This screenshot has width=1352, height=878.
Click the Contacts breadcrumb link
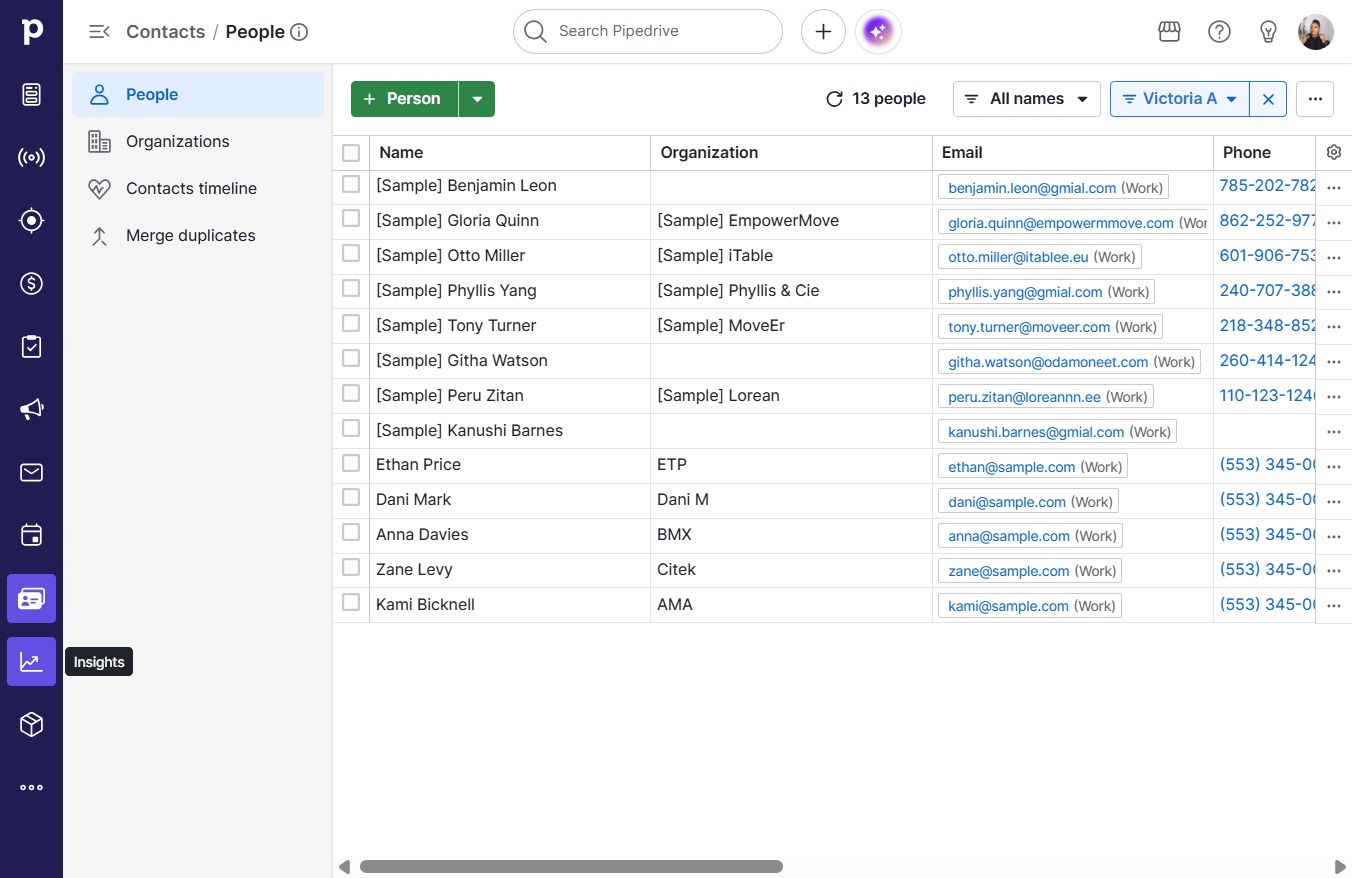coord(165,32)
